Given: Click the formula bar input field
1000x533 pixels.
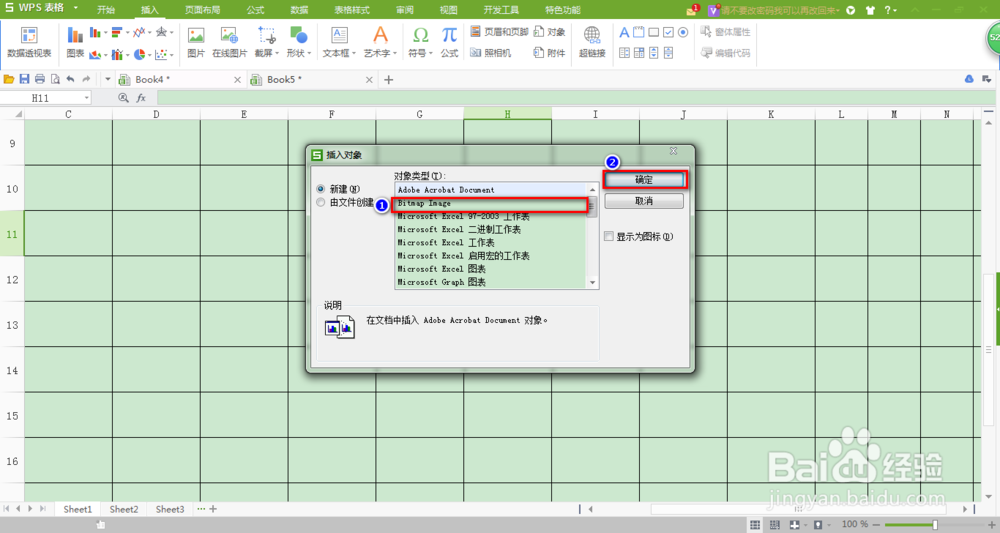Looking at the screenshot, I should [x=576, y=98].
